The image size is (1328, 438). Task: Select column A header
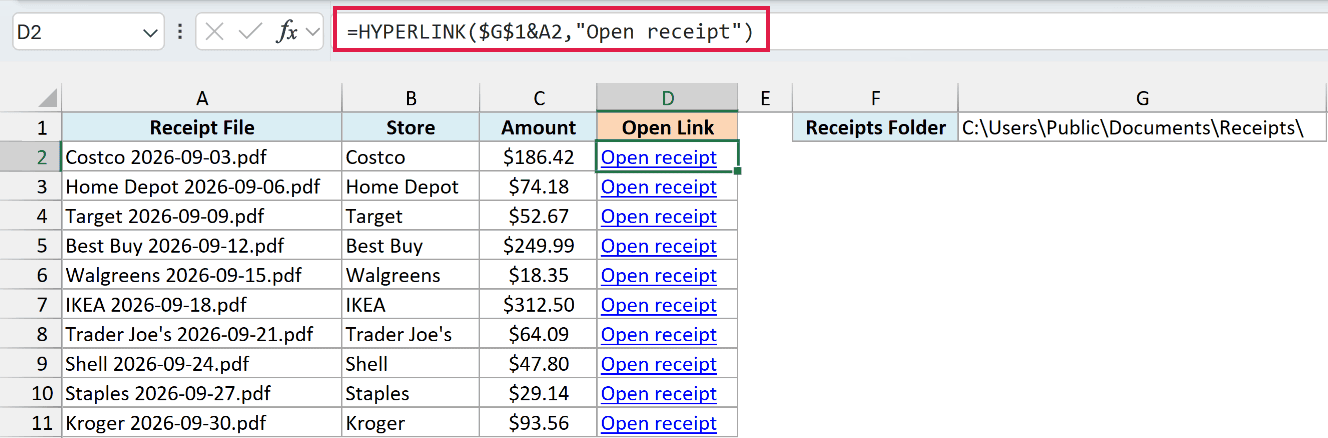coord(201,98)
